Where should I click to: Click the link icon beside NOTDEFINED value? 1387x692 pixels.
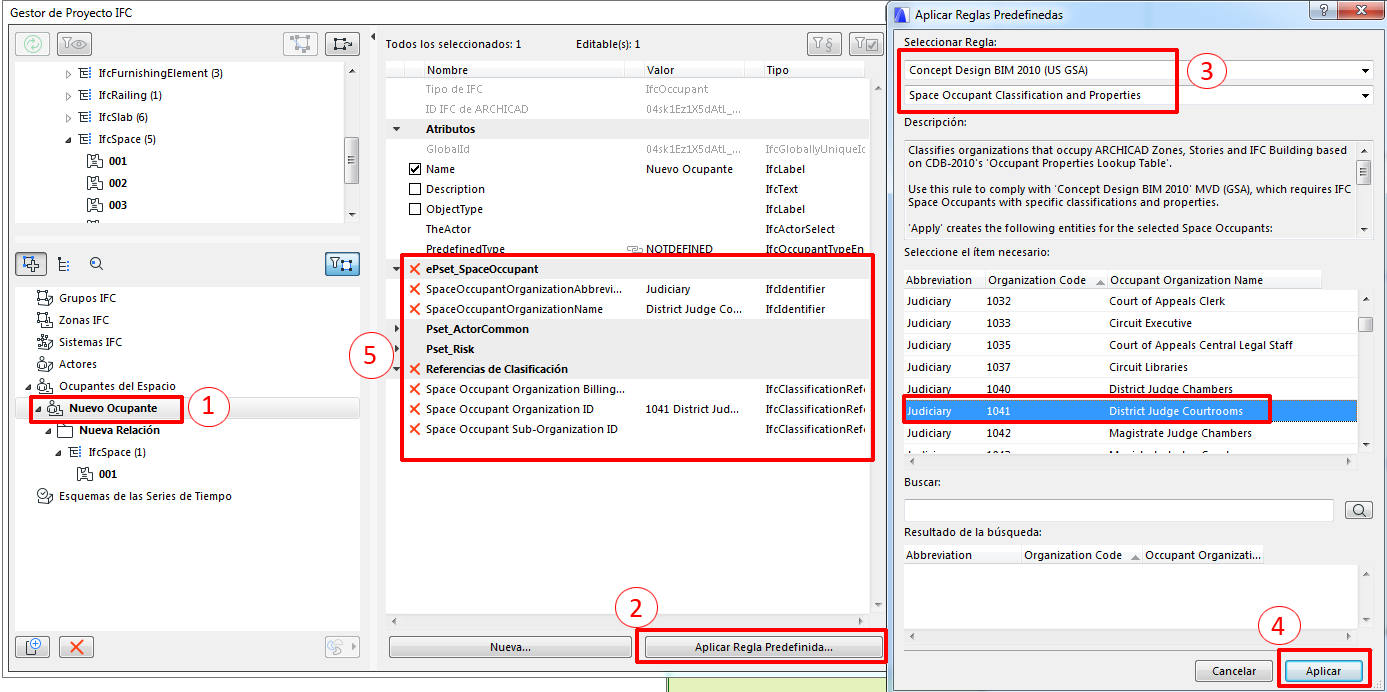click(x=633, y=249)
